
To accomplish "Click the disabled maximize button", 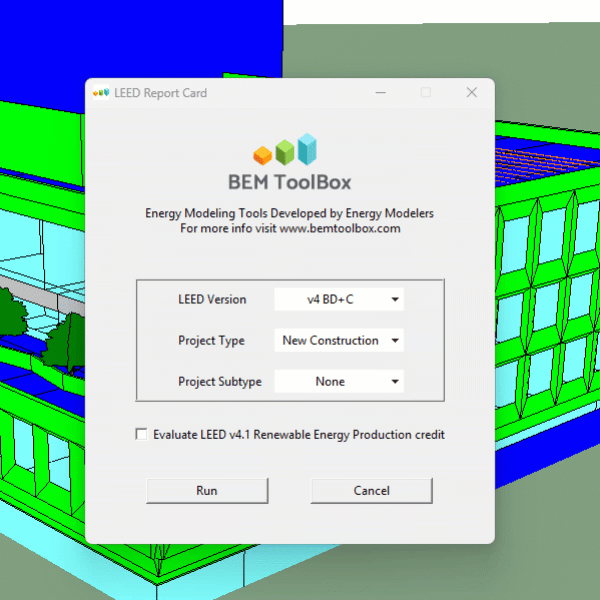I will tap(426, 92).
